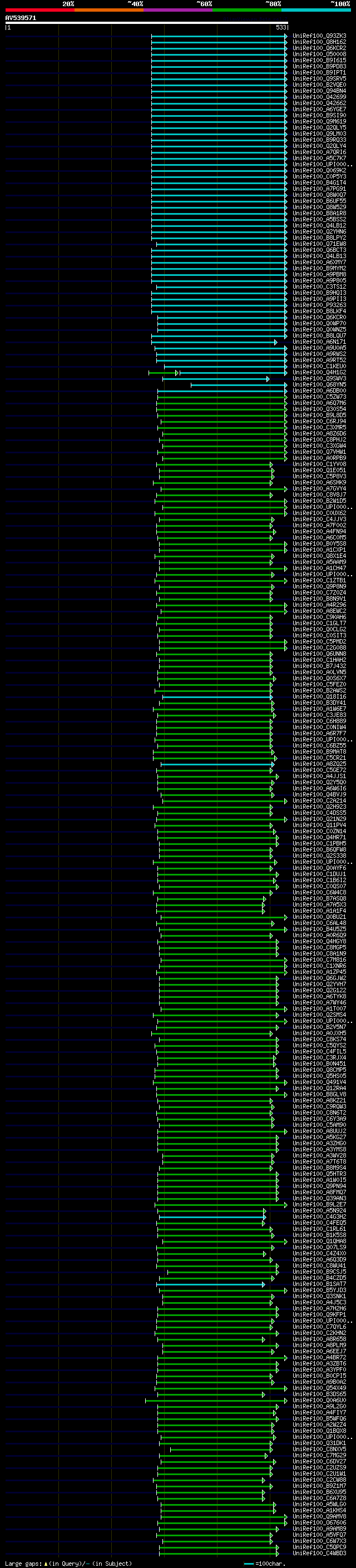Select hit label UniRef100_Q30S54
356x1568 pixels.
319,409
